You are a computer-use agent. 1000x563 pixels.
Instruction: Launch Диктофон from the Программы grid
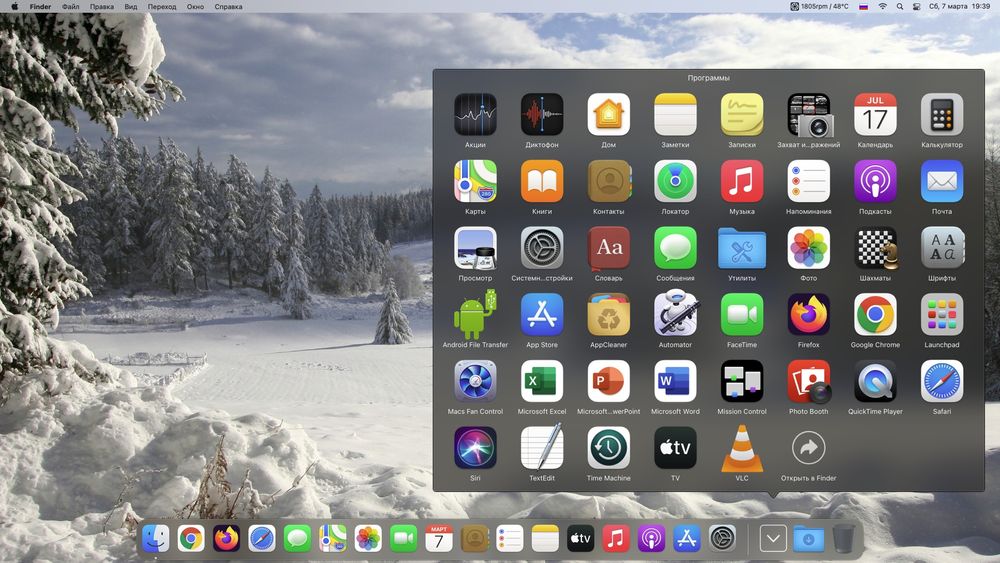pos(541,115)
